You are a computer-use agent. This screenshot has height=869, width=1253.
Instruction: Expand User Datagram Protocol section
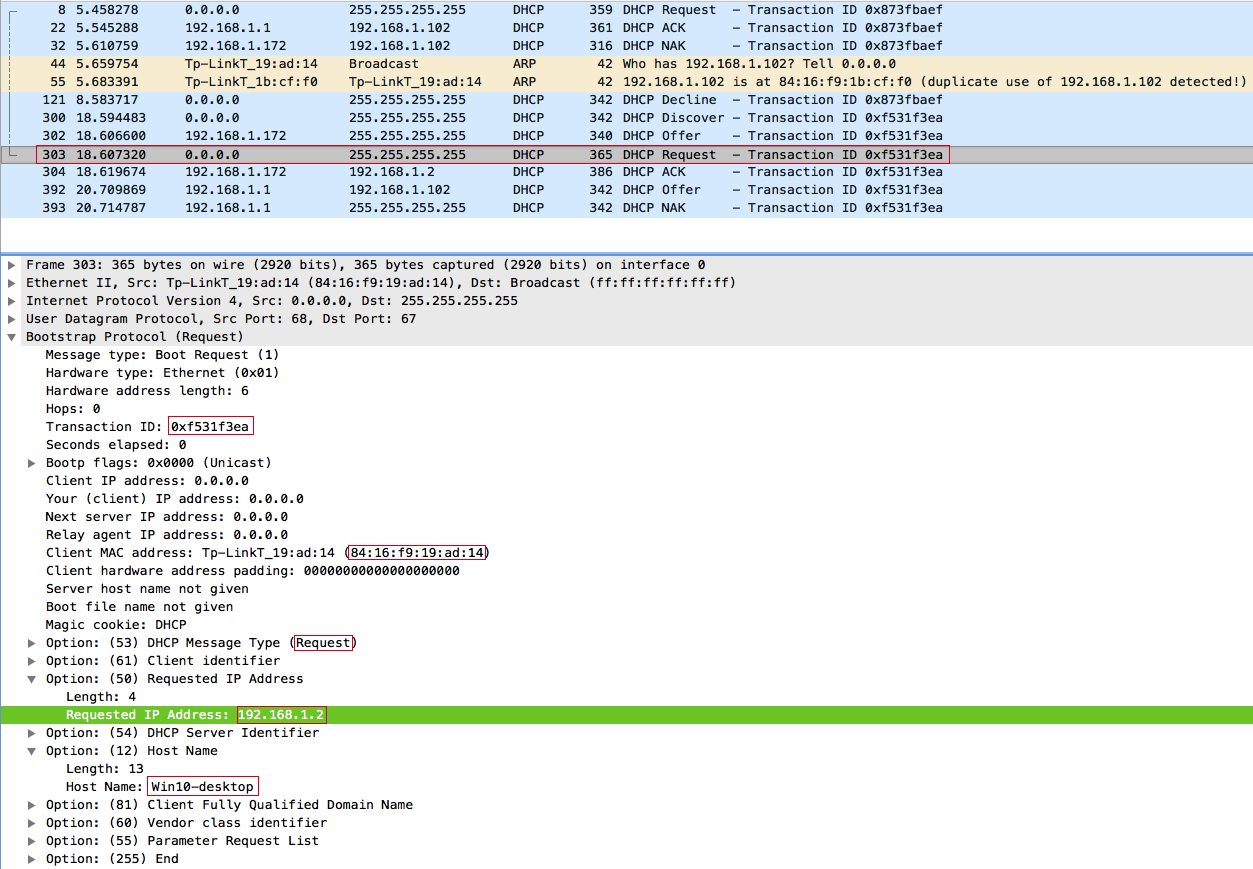point(11,319)
